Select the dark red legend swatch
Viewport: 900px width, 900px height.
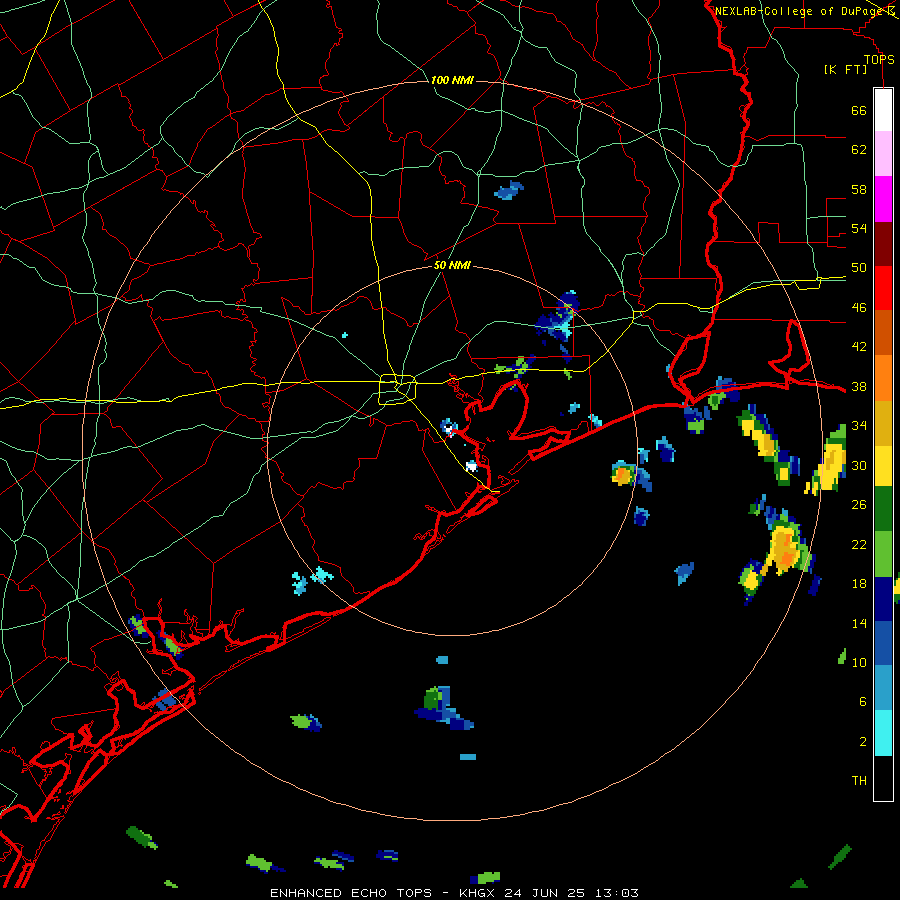click(x=883, y=244)
